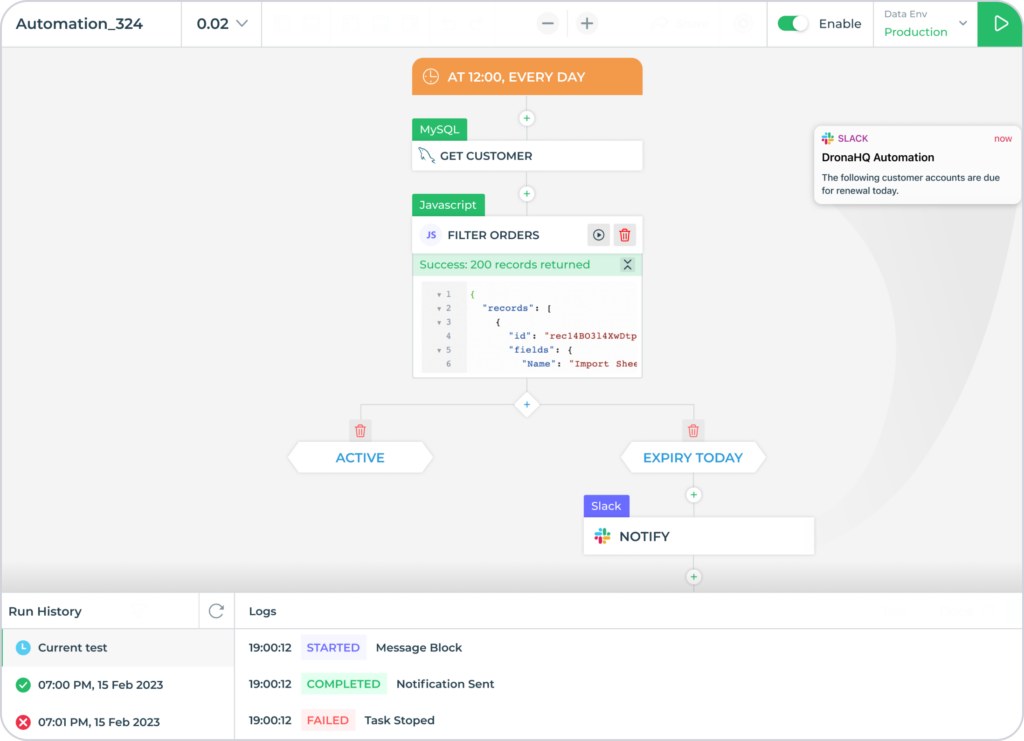Disable the automation with the Enable toggle
This screenshot has height=741, width=1024.
pos(793,23)
